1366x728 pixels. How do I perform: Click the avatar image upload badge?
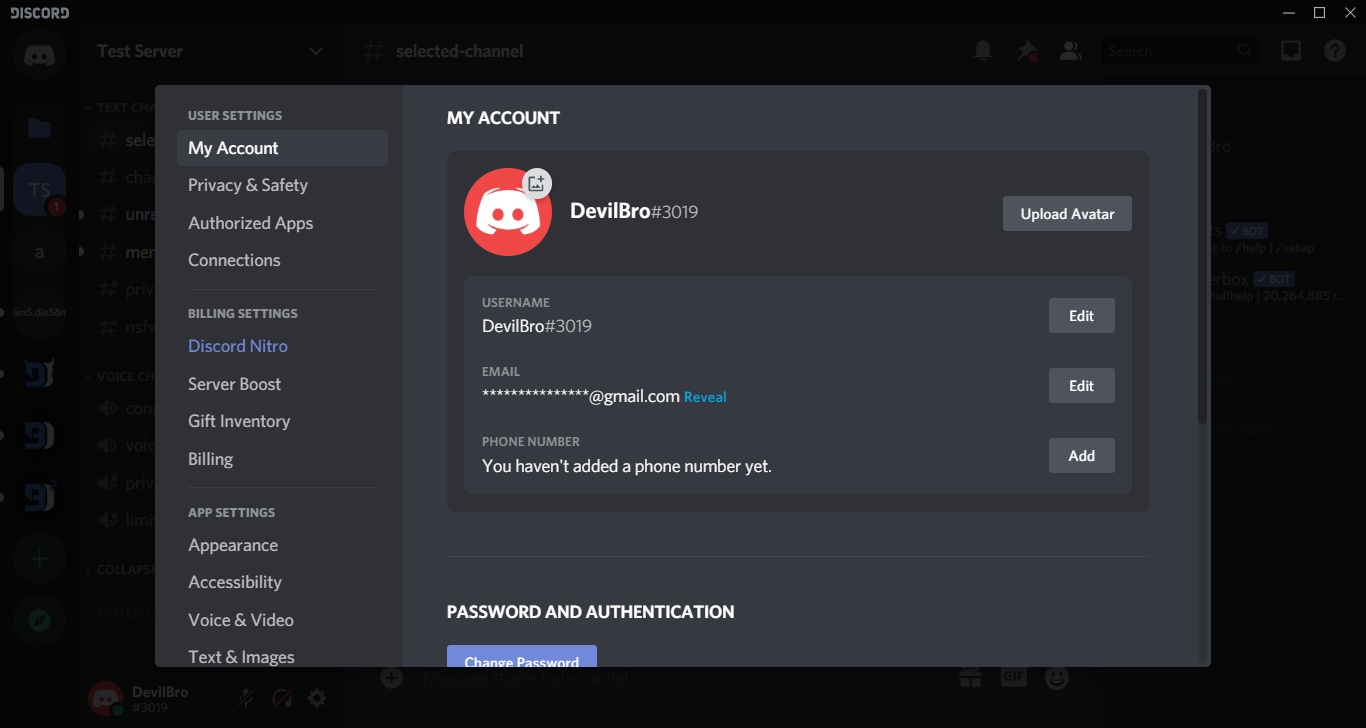[x=537, y=182]
